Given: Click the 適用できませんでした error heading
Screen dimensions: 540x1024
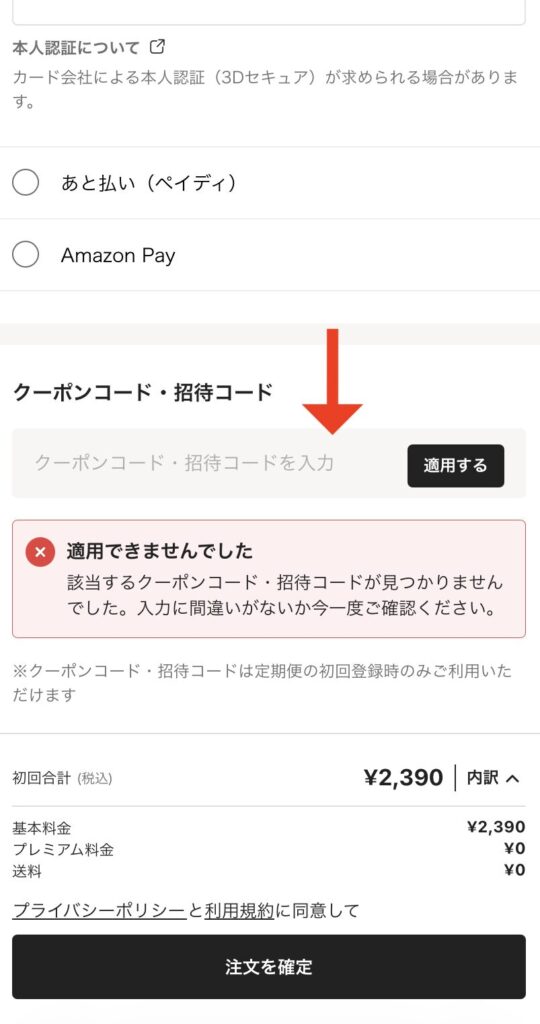Looking at the screenshot, I should (x=159, y=551).
